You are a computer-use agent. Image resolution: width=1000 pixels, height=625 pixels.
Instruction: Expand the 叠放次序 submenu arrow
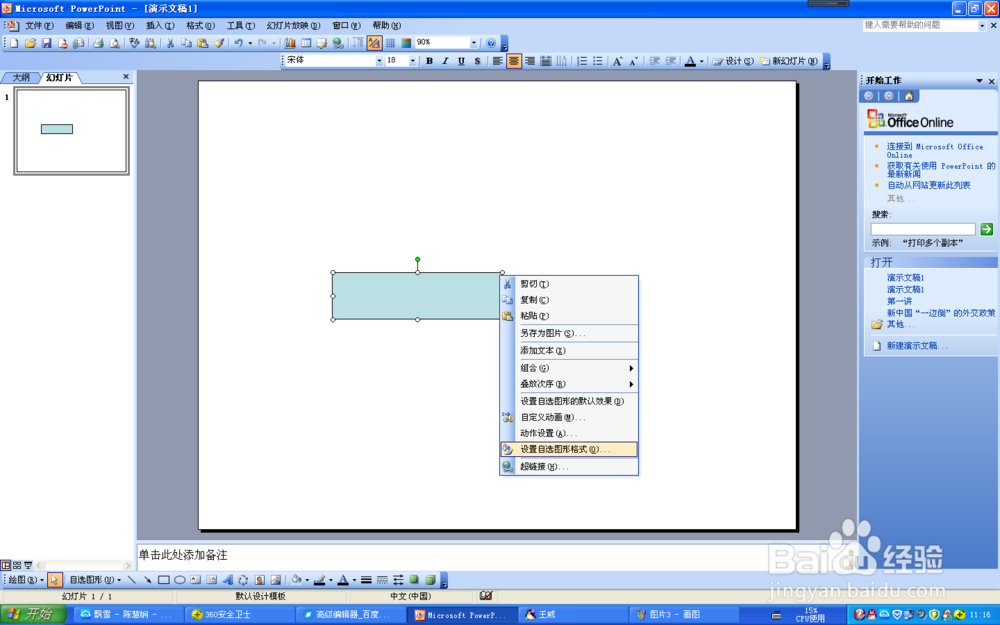[631, 384]
